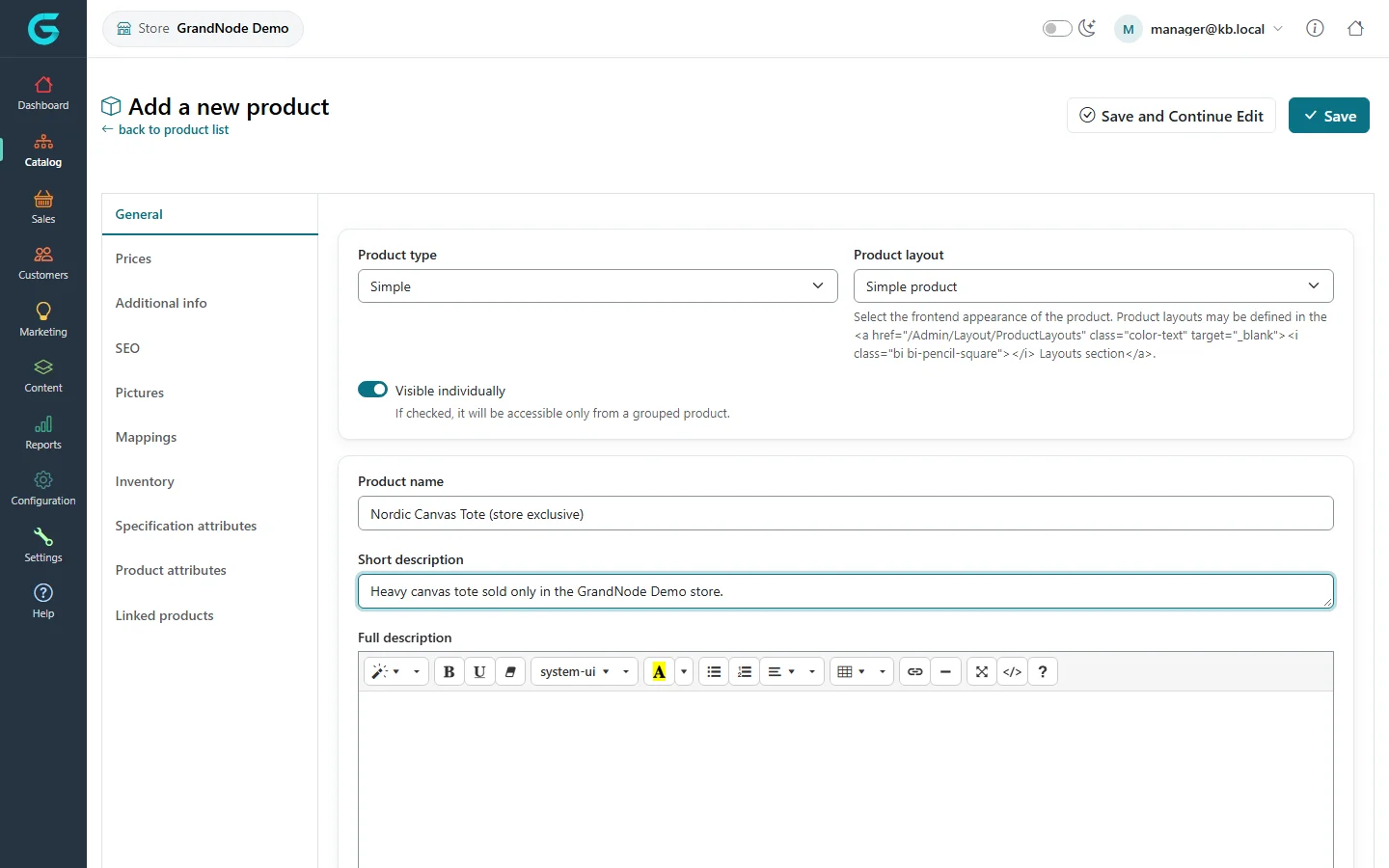Insert a horizontal rule
The width and height of the screenshot is (1389, 868).
pyautogui.click(x=946, y=671)
